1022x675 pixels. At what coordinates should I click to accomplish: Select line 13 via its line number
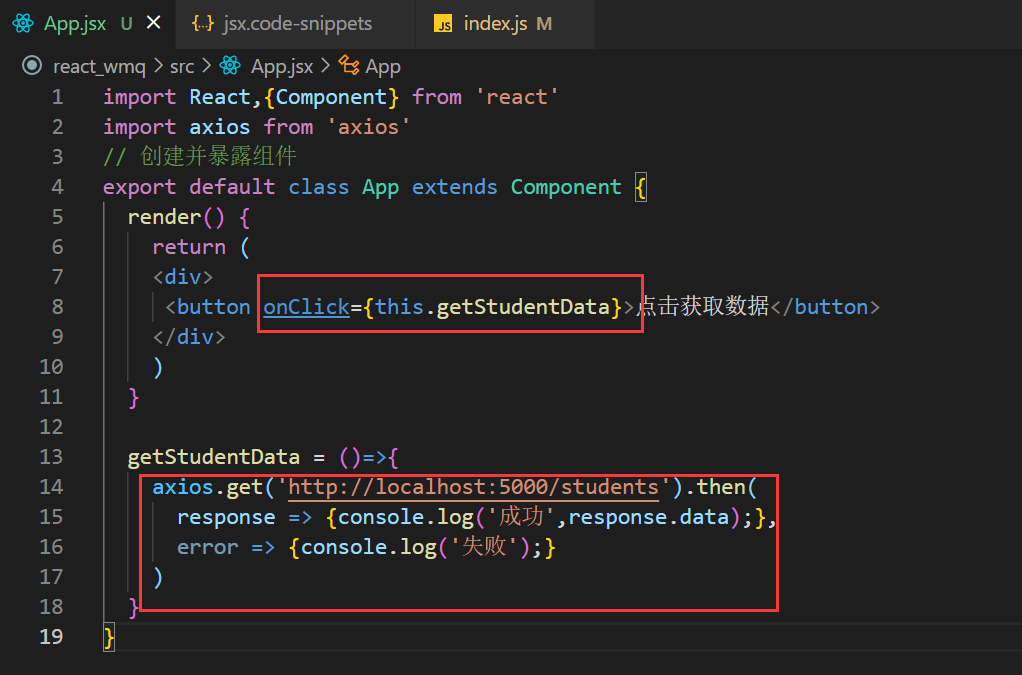coord(51,457)
